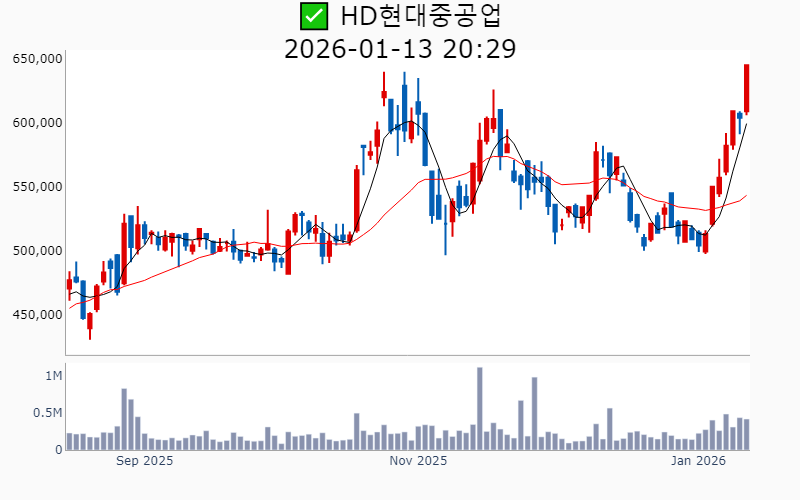Click the 0 label on volume axis
This screenshot has width=800, height=500.
59,450
